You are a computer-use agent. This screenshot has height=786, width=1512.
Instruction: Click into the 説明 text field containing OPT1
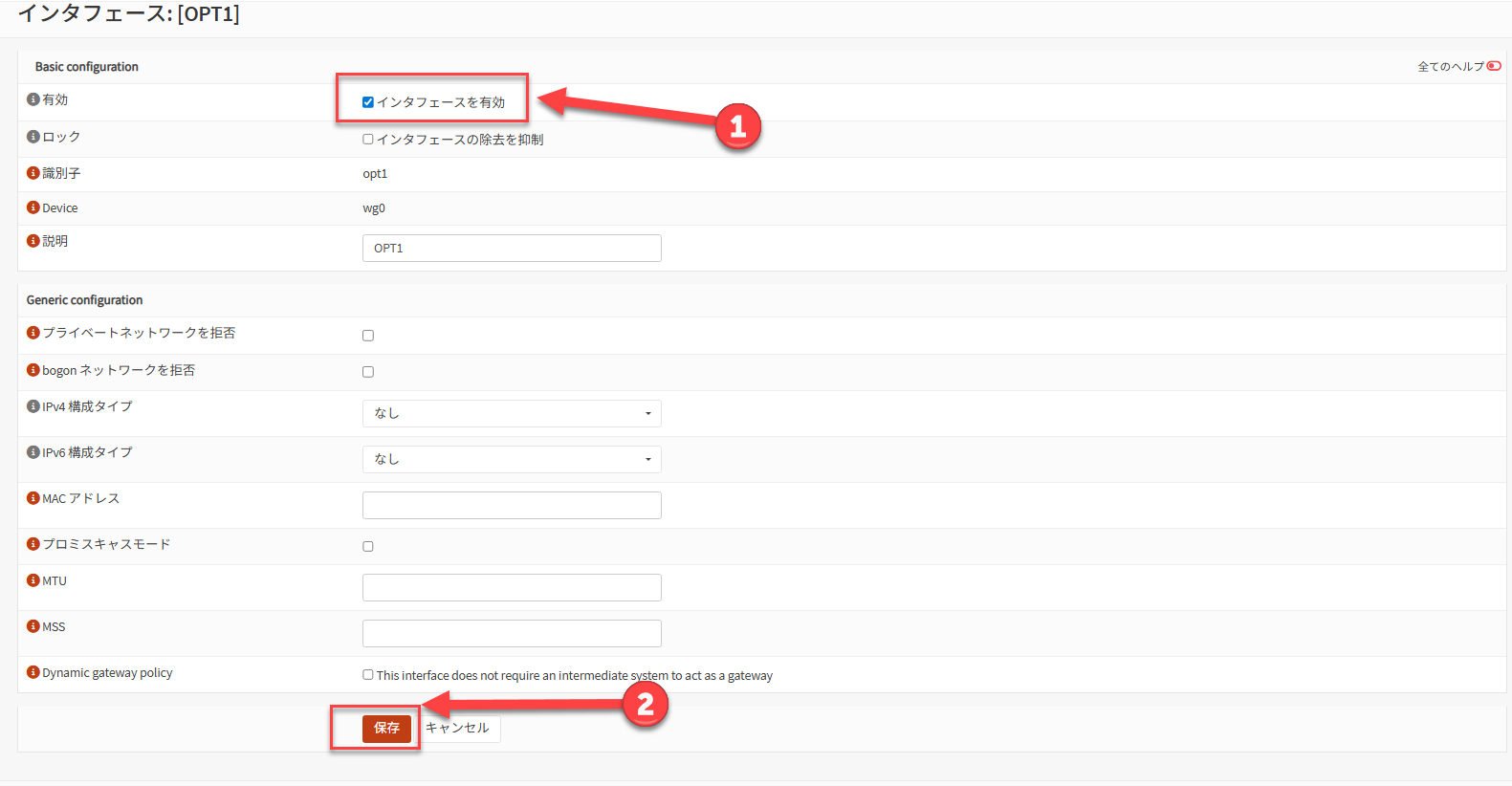coord(512,249)
